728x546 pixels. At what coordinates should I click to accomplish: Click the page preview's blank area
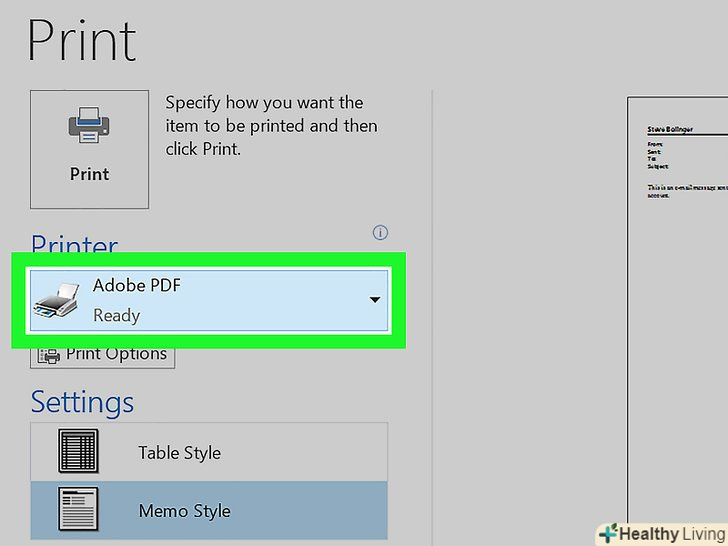click(x=680, y=350)
